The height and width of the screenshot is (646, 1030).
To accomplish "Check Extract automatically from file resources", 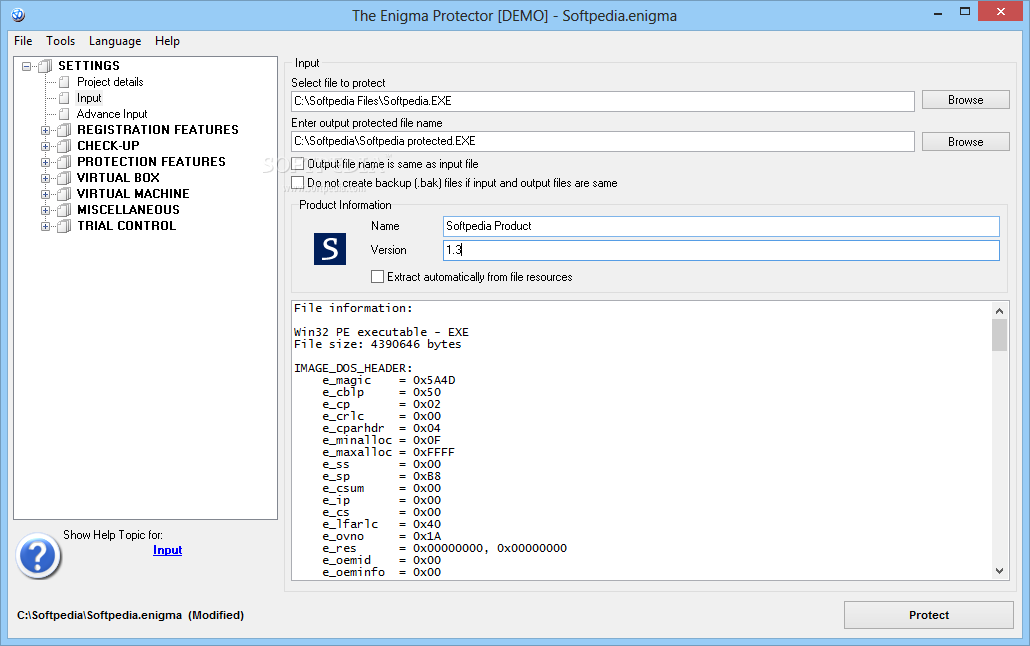I will [377, 277].
